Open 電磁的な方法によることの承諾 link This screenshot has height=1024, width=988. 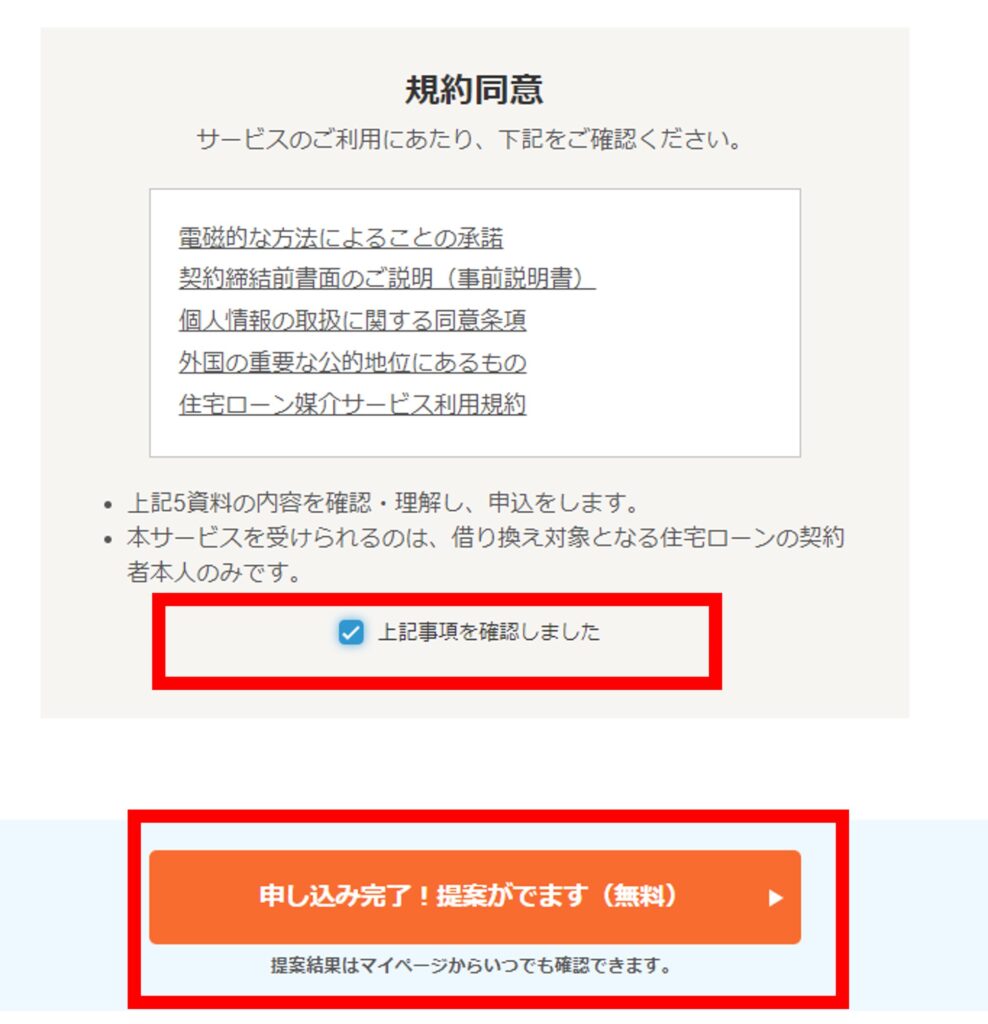pos(341,237)
